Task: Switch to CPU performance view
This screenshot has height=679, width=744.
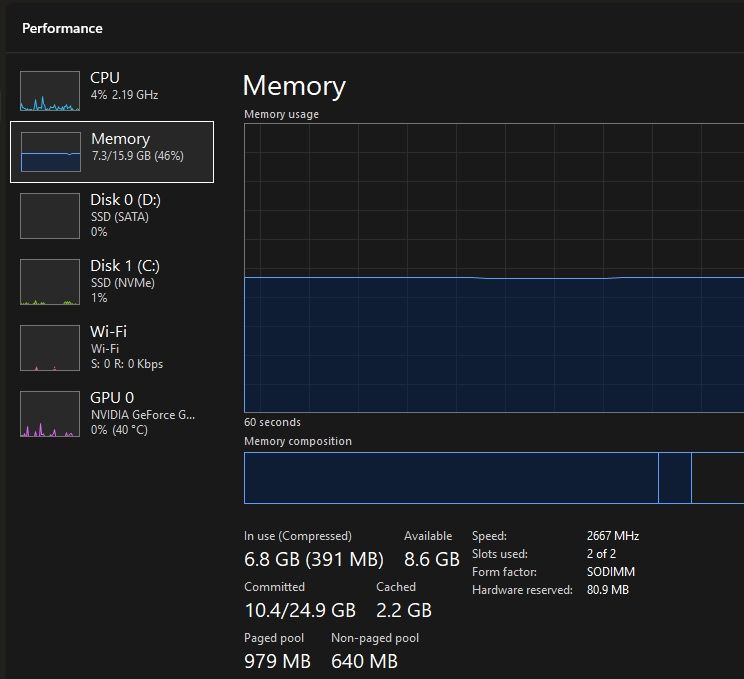Action: coord(112,91)
